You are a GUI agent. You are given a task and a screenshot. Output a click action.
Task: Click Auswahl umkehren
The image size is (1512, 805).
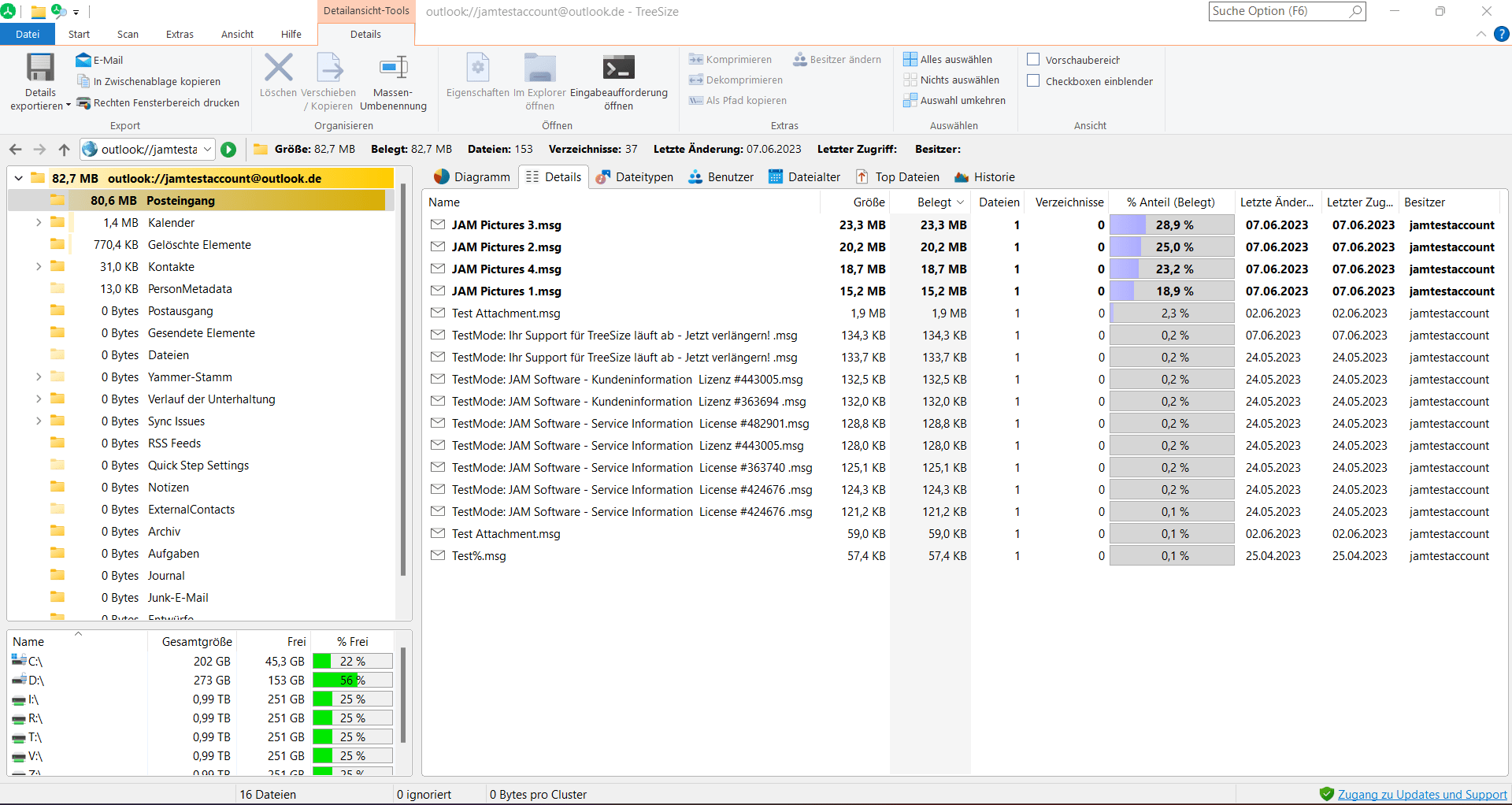click(954, 101)
